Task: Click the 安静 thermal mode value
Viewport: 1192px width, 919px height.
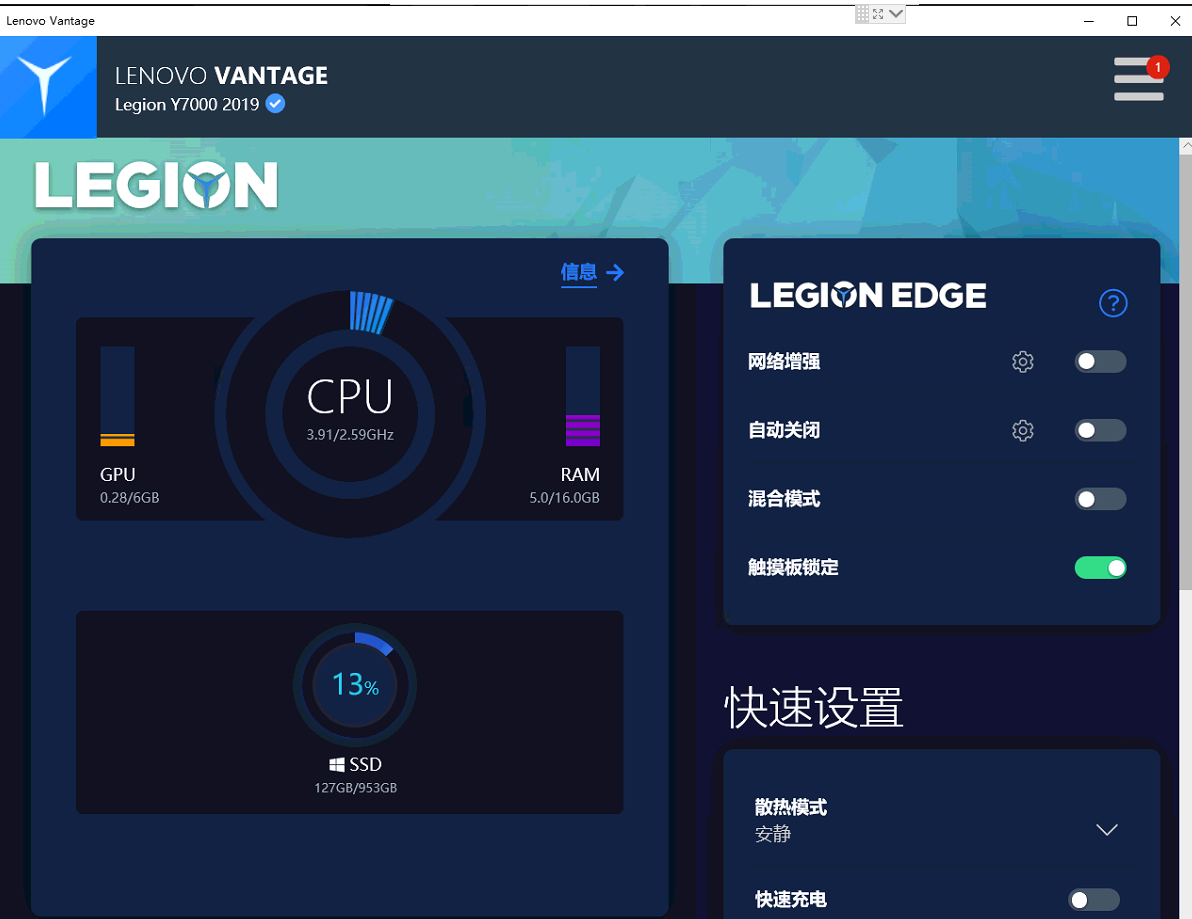Action: point(773,835)
